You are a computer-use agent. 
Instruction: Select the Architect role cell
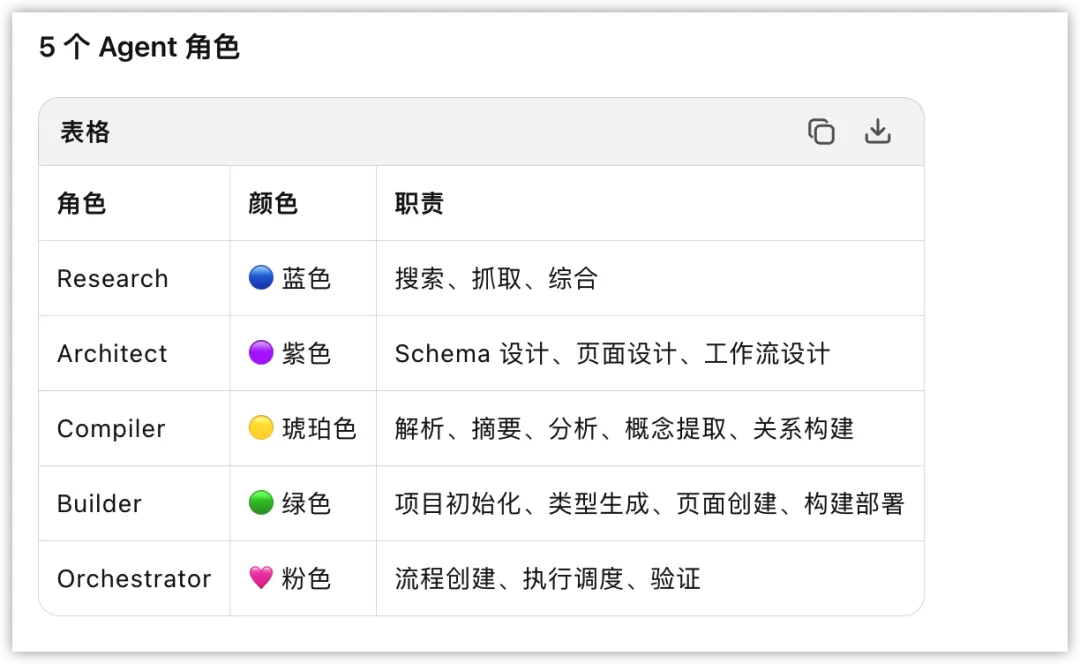(112, 354)
